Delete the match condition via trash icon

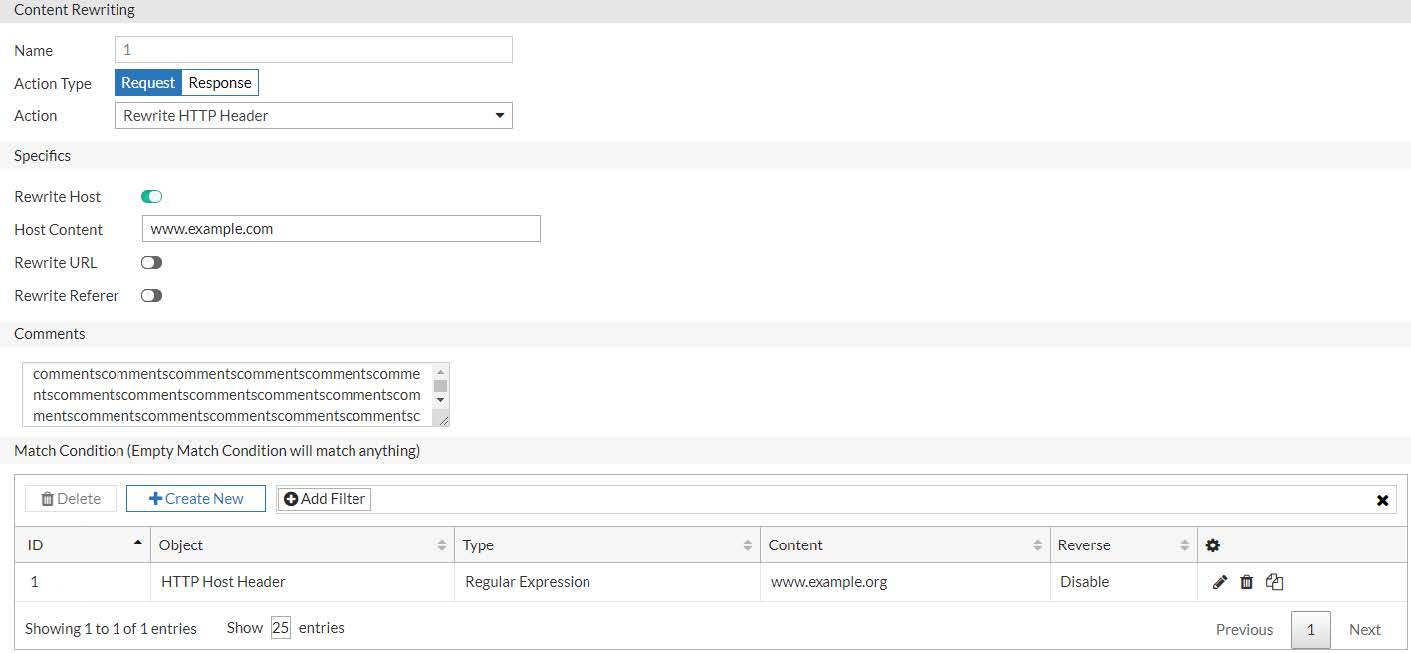pyautogui.click(x=1246, y=581)
